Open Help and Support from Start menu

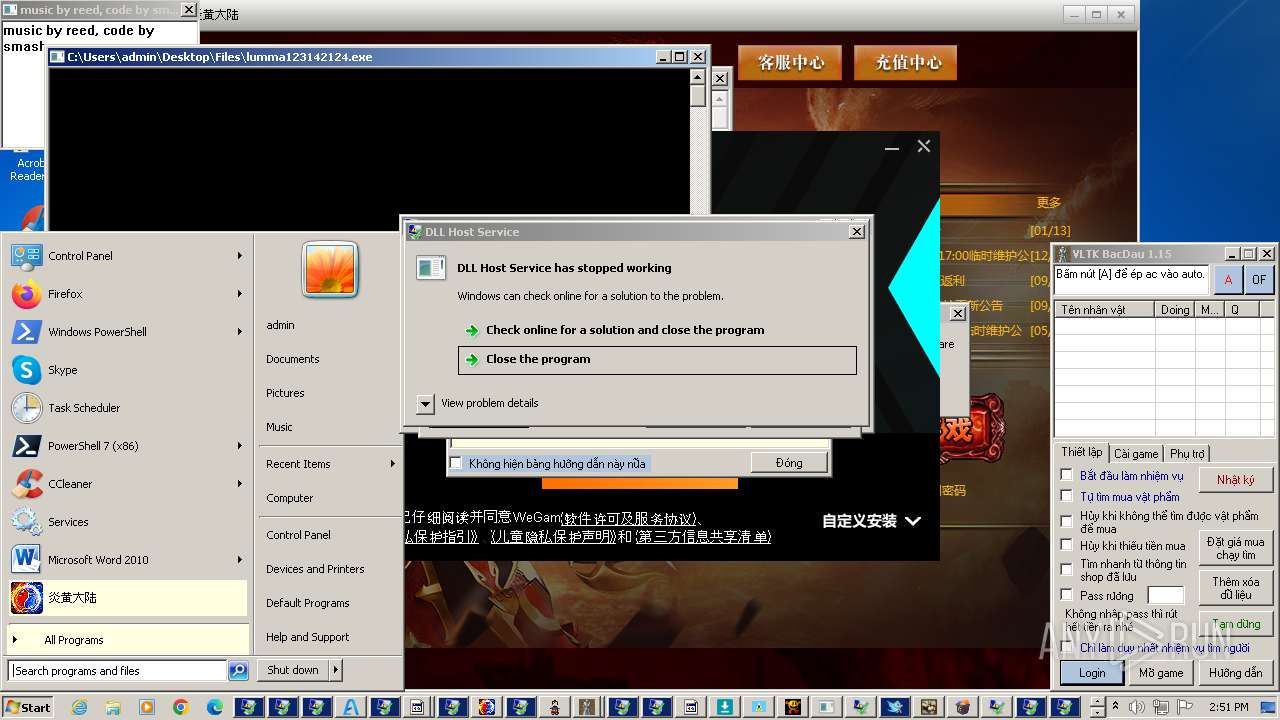tap(308, 637)
